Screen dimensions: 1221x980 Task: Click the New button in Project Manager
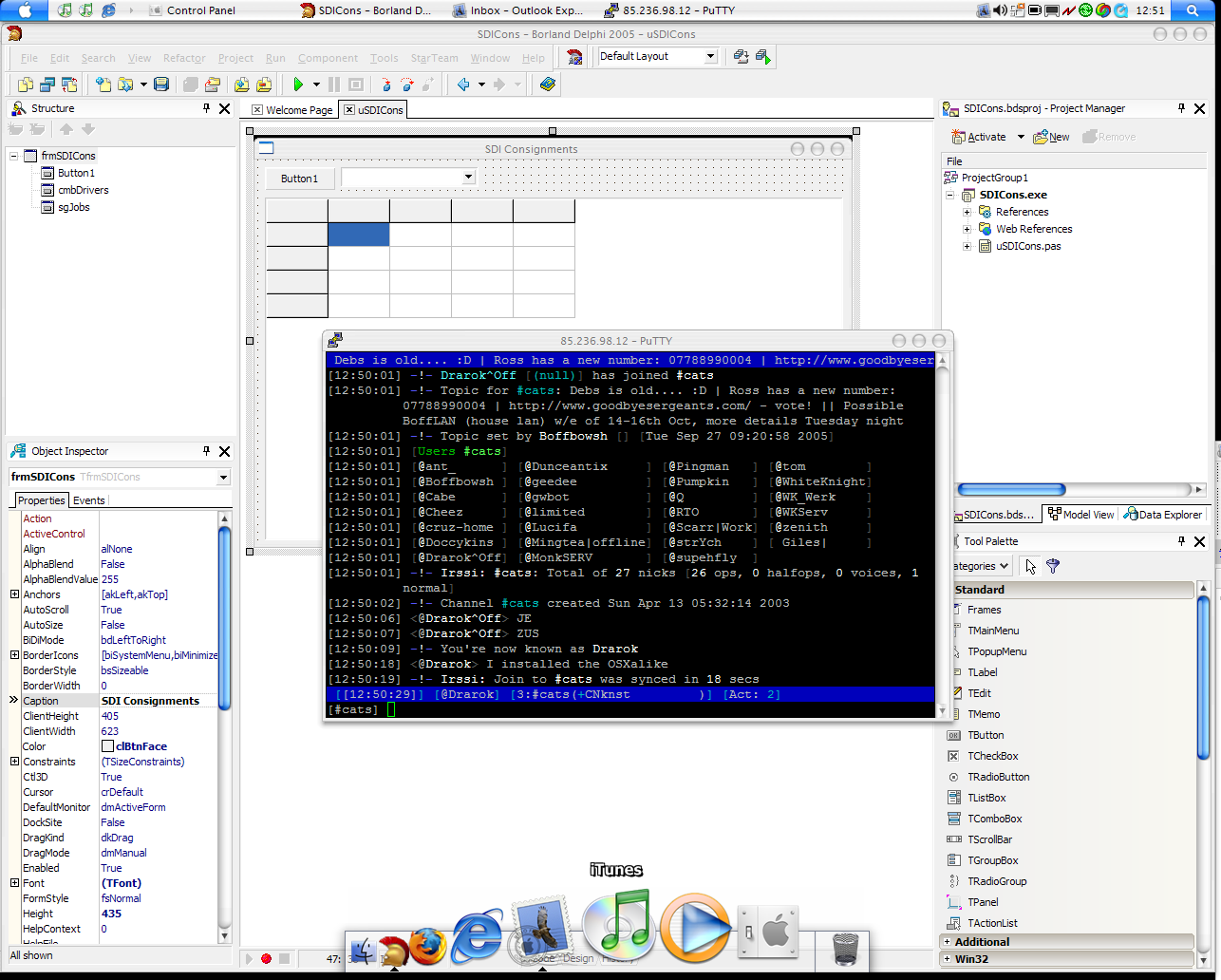tap(1051, 137)
